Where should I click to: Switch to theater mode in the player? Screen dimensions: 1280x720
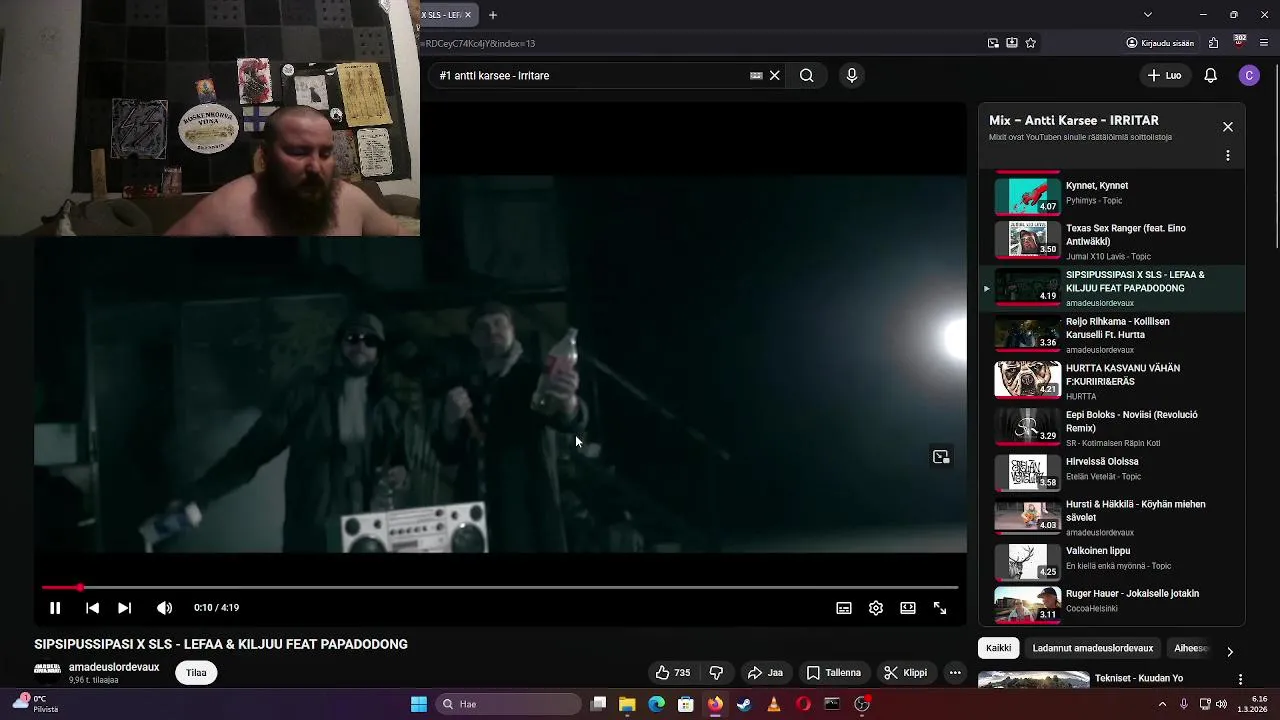pos(908,608)
